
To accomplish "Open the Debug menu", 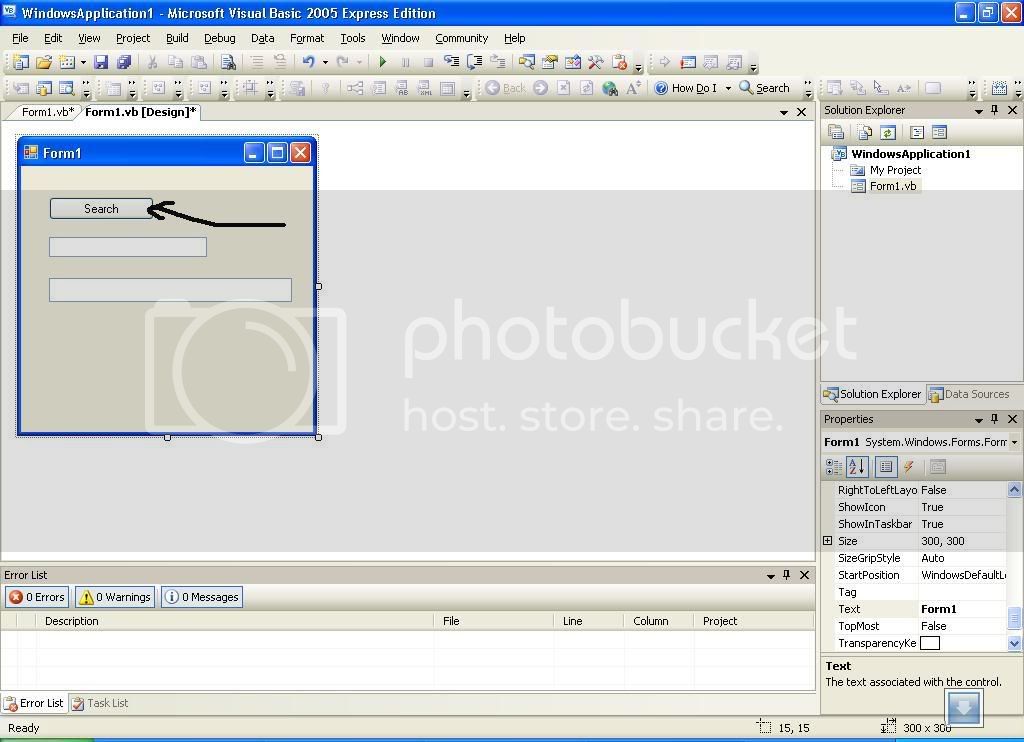I will click(219, 38).
